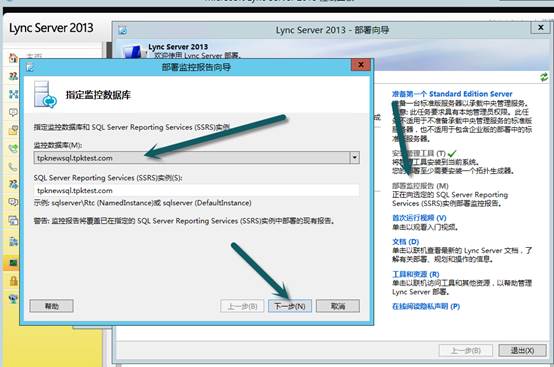Focus the SSRS instance input field

tap(196, 190)
